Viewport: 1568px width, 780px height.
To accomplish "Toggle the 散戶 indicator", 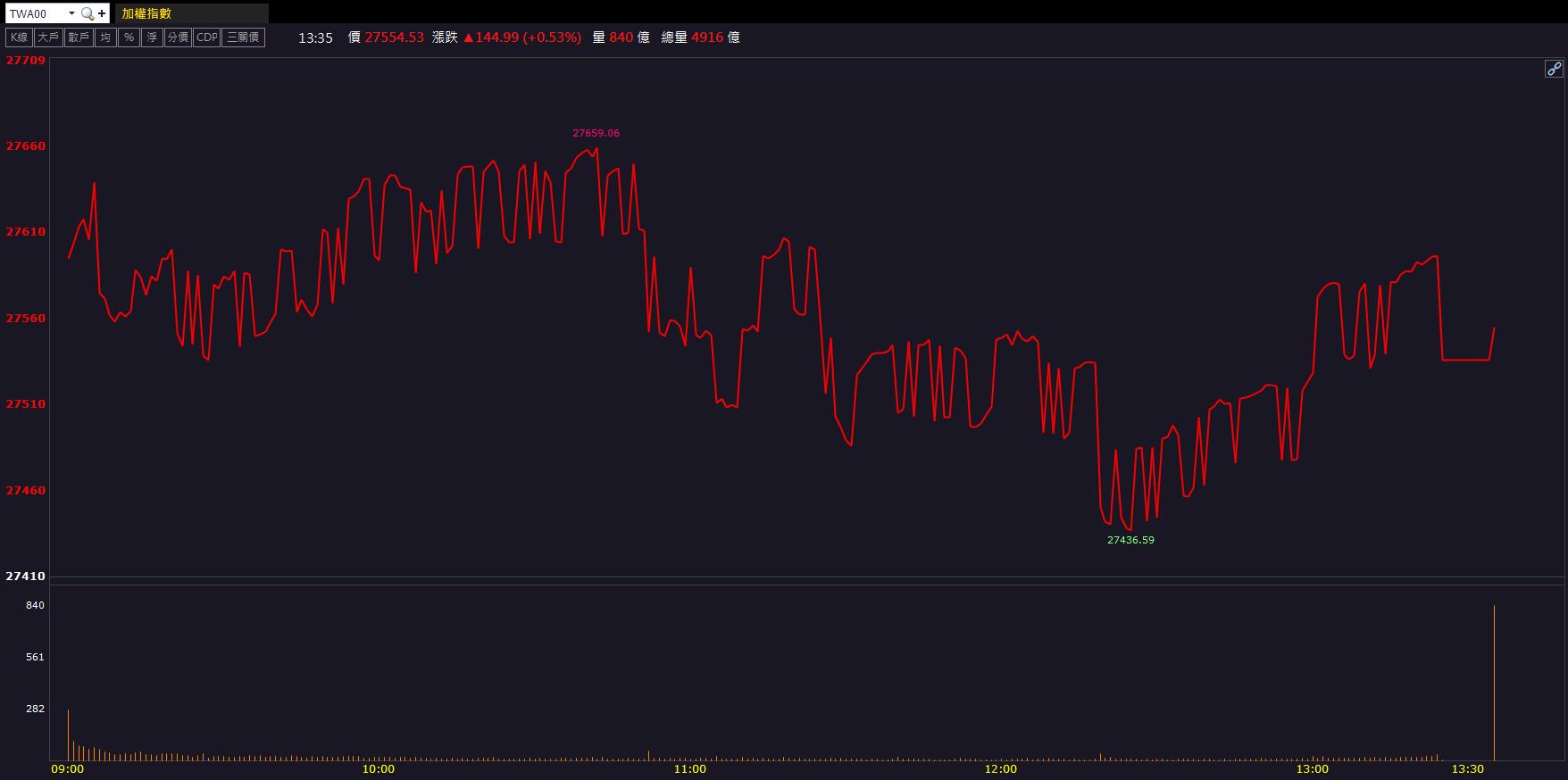I will [79, 37].
